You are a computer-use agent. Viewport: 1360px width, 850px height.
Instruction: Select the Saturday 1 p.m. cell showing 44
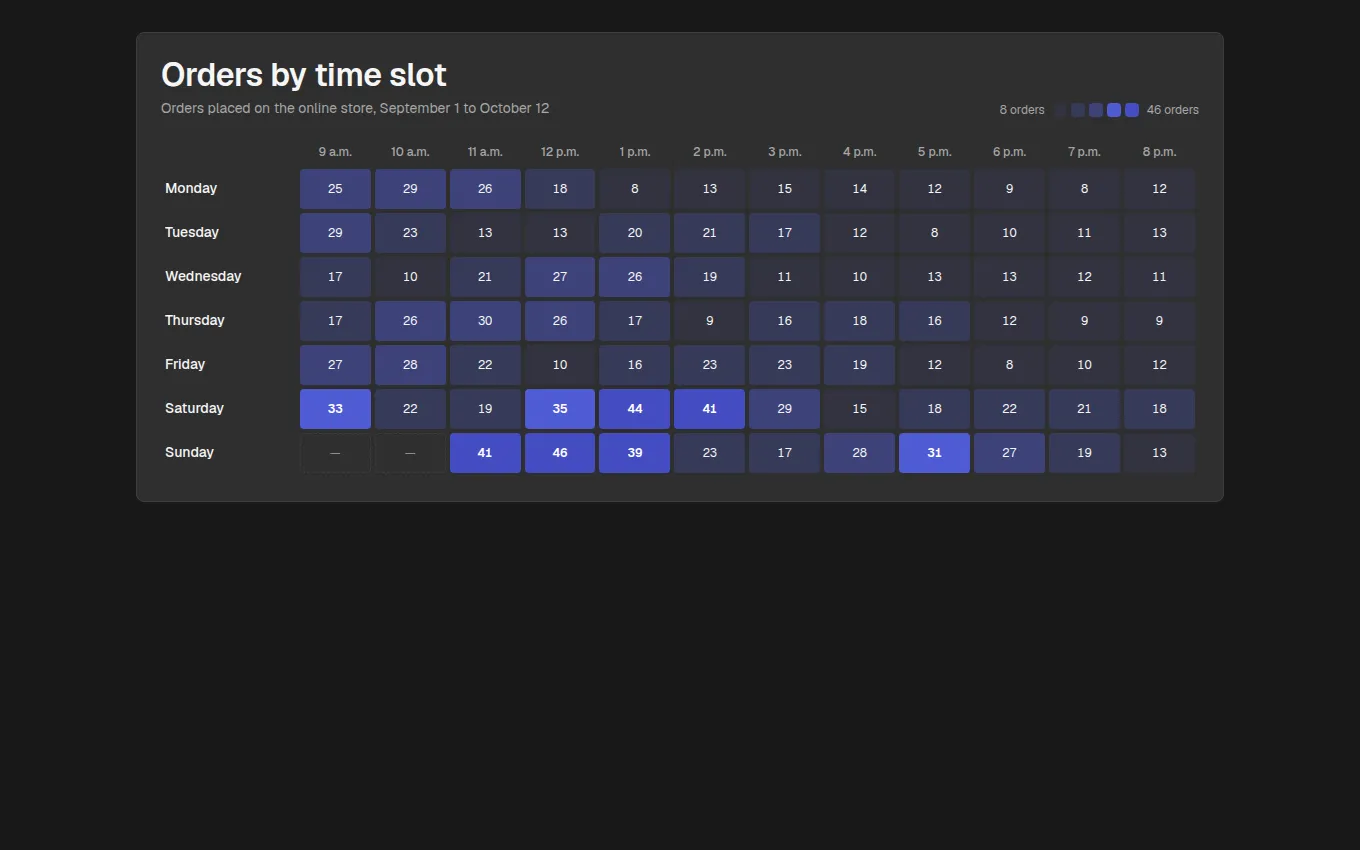634,409
